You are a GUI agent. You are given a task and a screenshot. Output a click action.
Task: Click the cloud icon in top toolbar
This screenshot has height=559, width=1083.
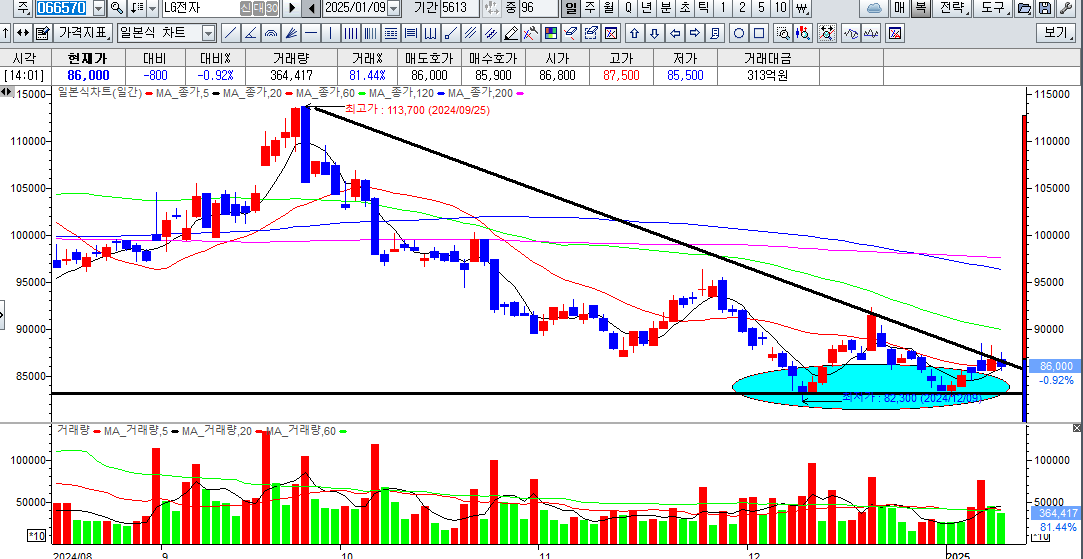[x=873, y=8]
